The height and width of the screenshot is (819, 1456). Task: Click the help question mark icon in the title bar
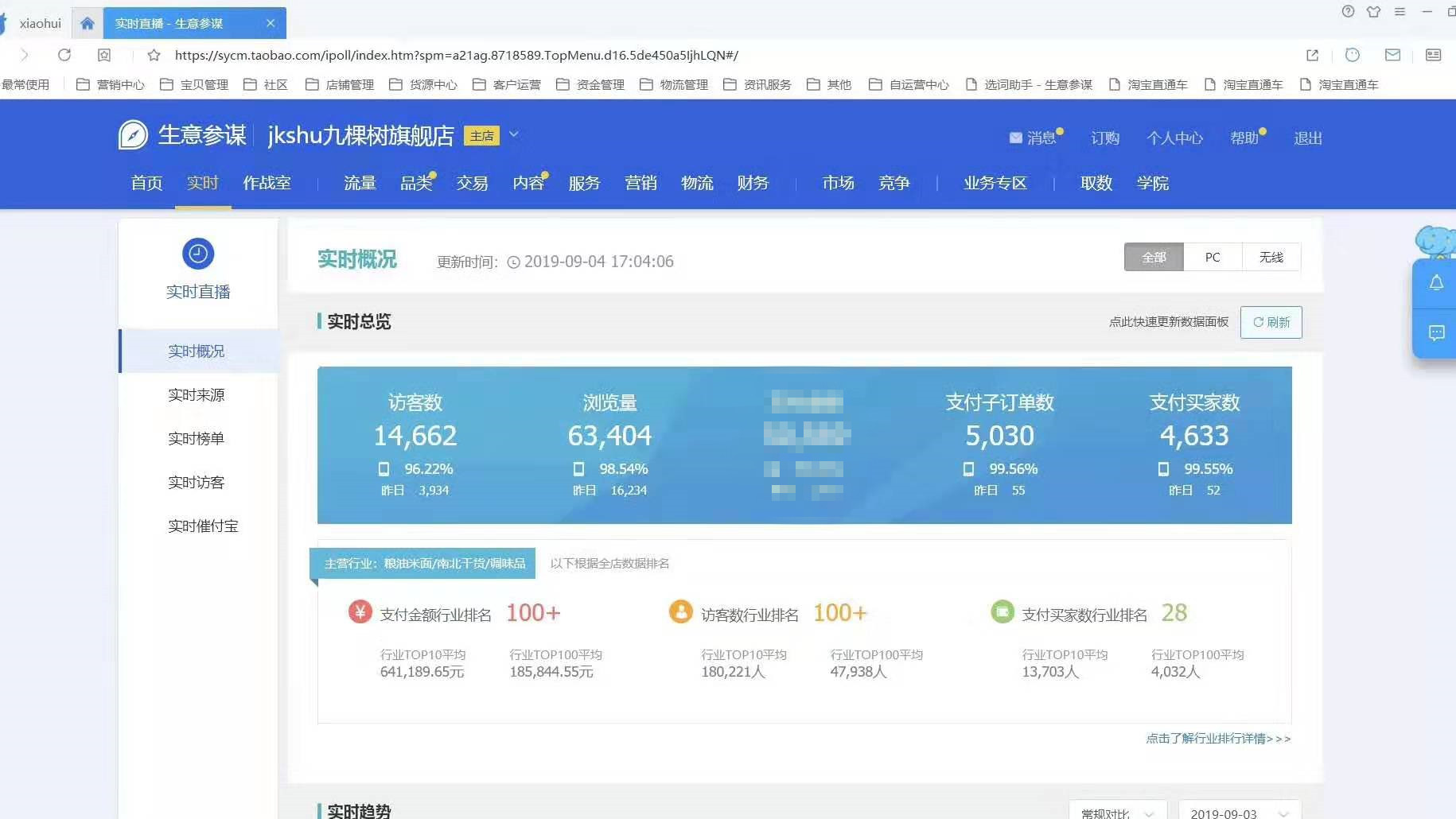1348,11
